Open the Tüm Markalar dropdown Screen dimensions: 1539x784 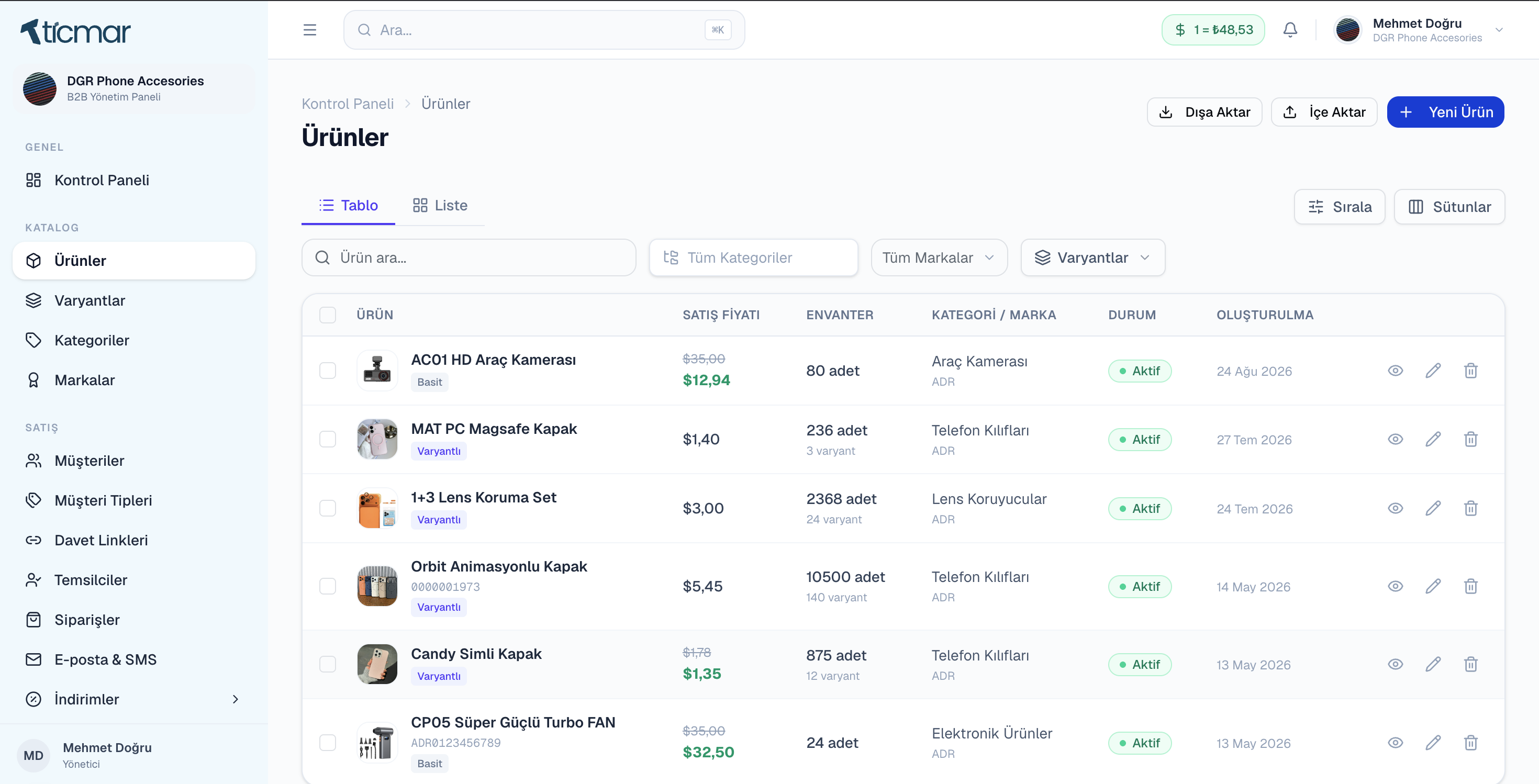point(939,257)
